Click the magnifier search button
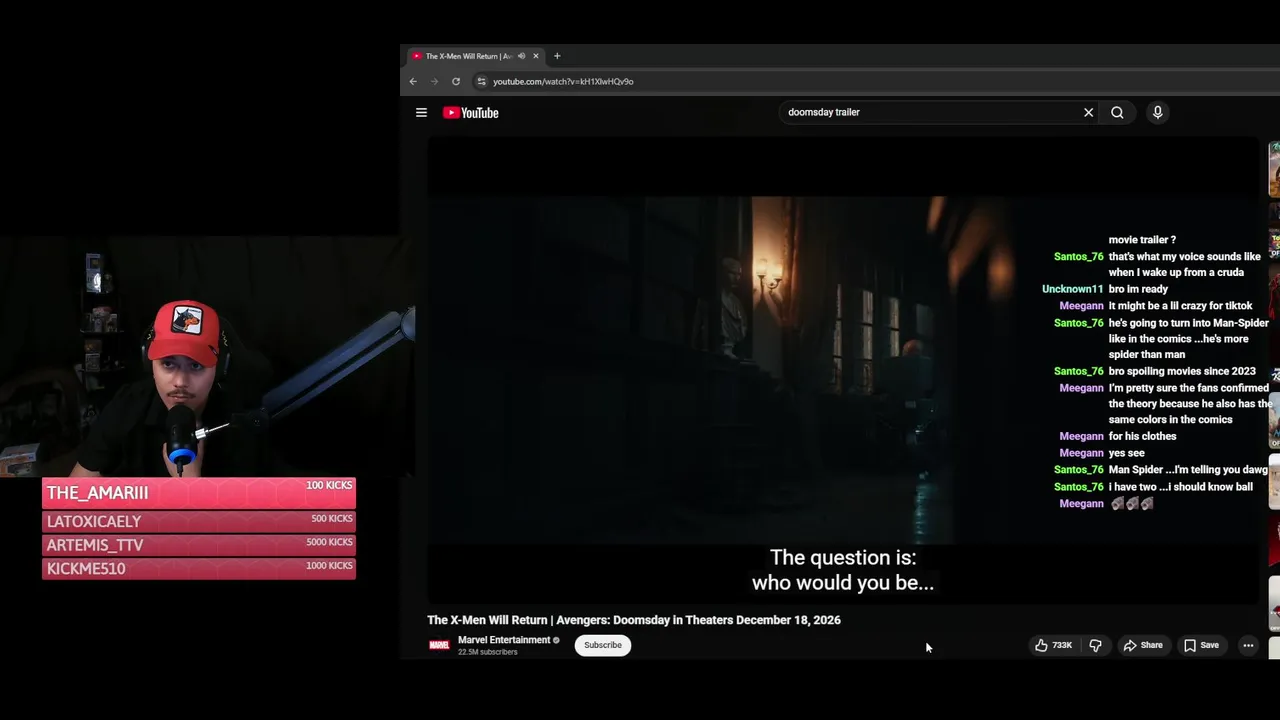The image size is (1280, 720). (1117, 113)
